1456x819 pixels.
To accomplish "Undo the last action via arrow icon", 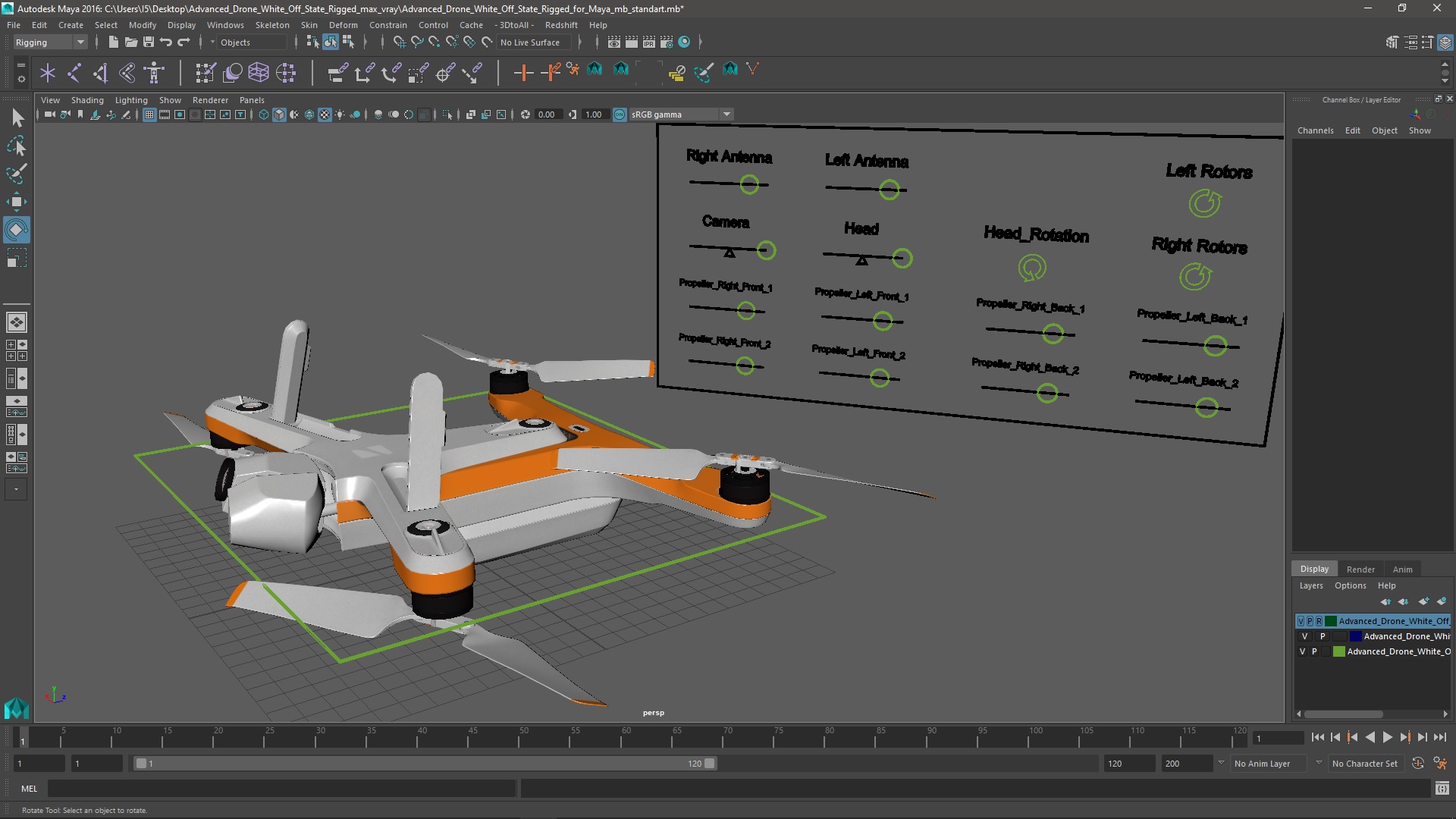I will 166,42.
